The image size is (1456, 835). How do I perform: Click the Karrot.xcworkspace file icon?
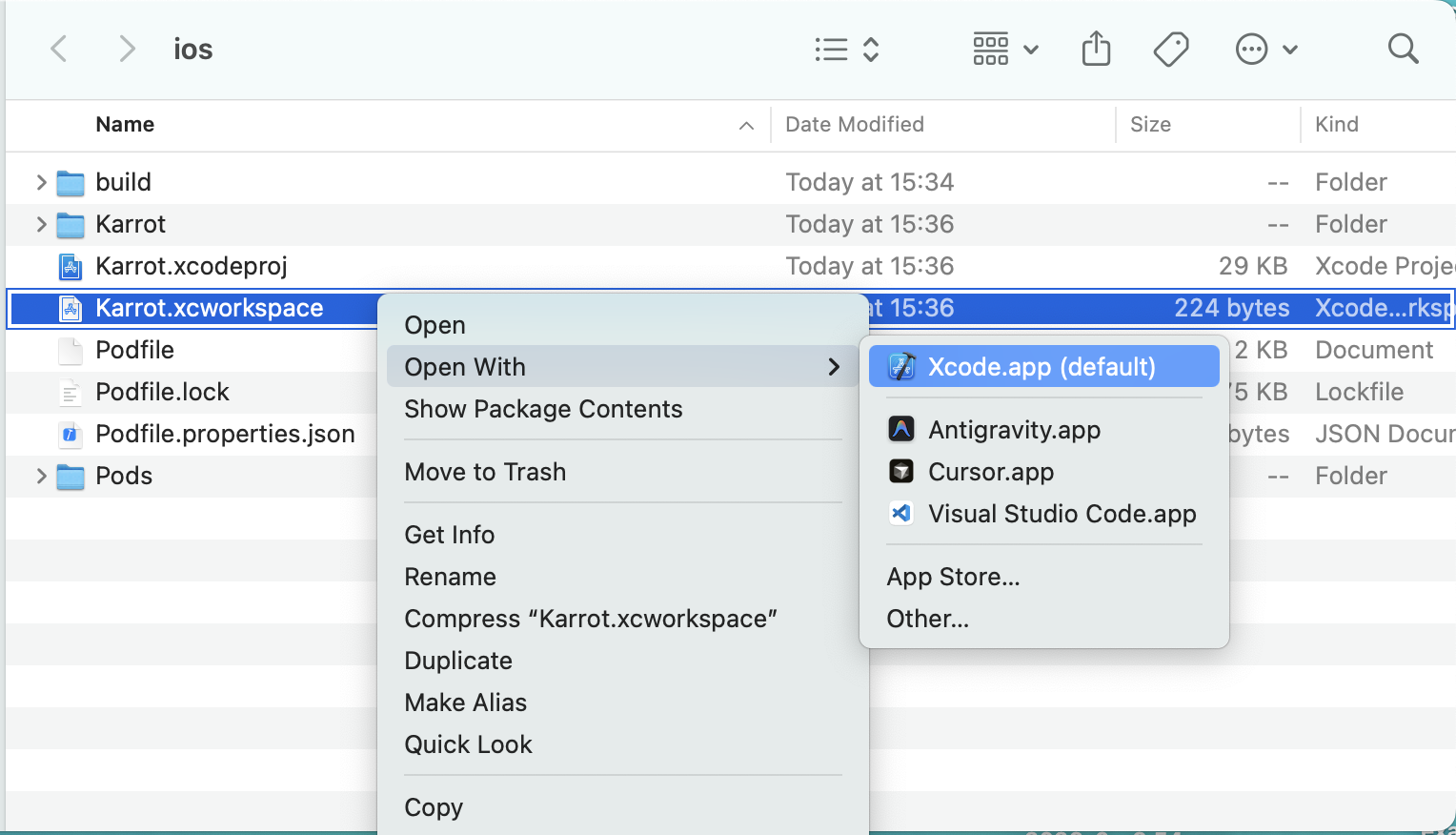tap(71, 308)
